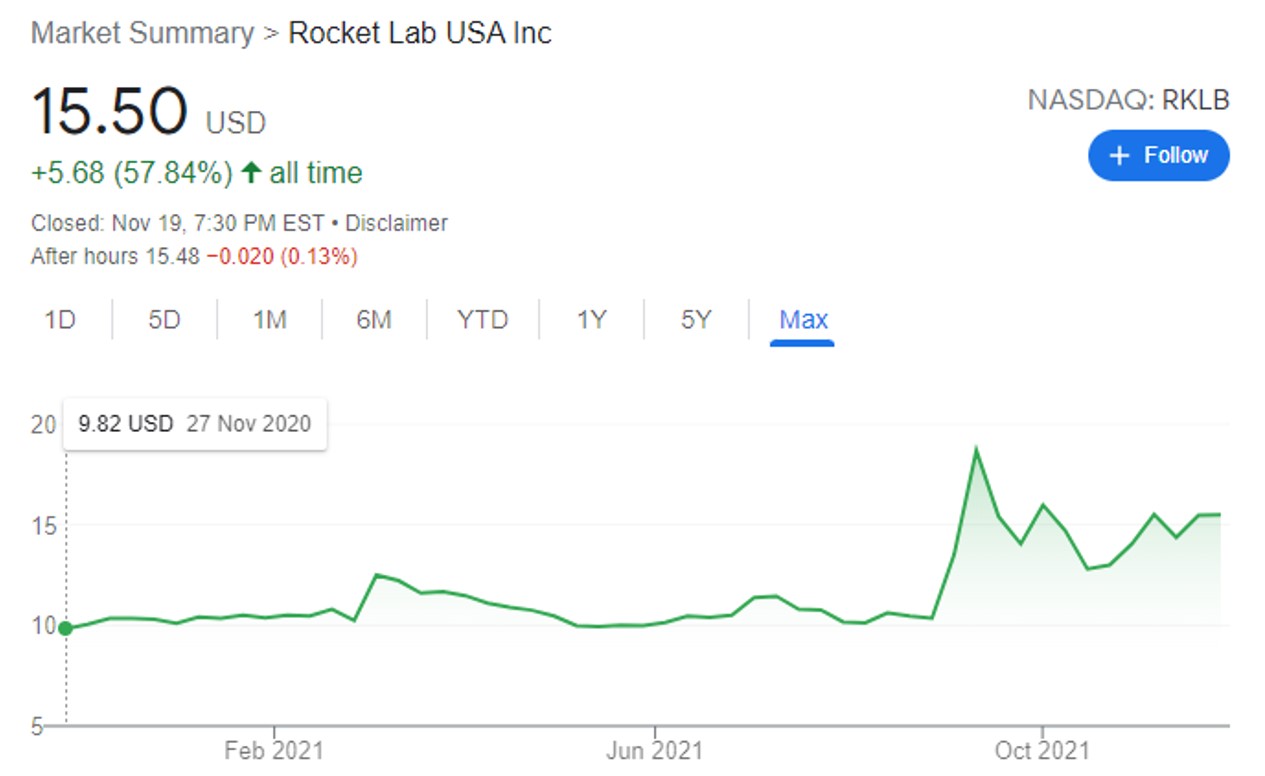
Task: Click the Jun 2021 axis label
Action: point(656,749)
